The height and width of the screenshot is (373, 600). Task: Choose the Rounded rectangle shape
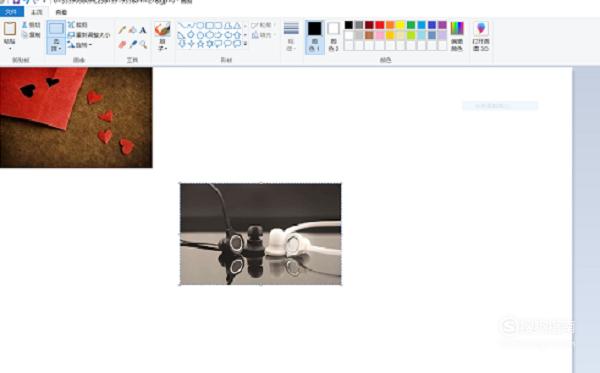[x=218, y=26]
